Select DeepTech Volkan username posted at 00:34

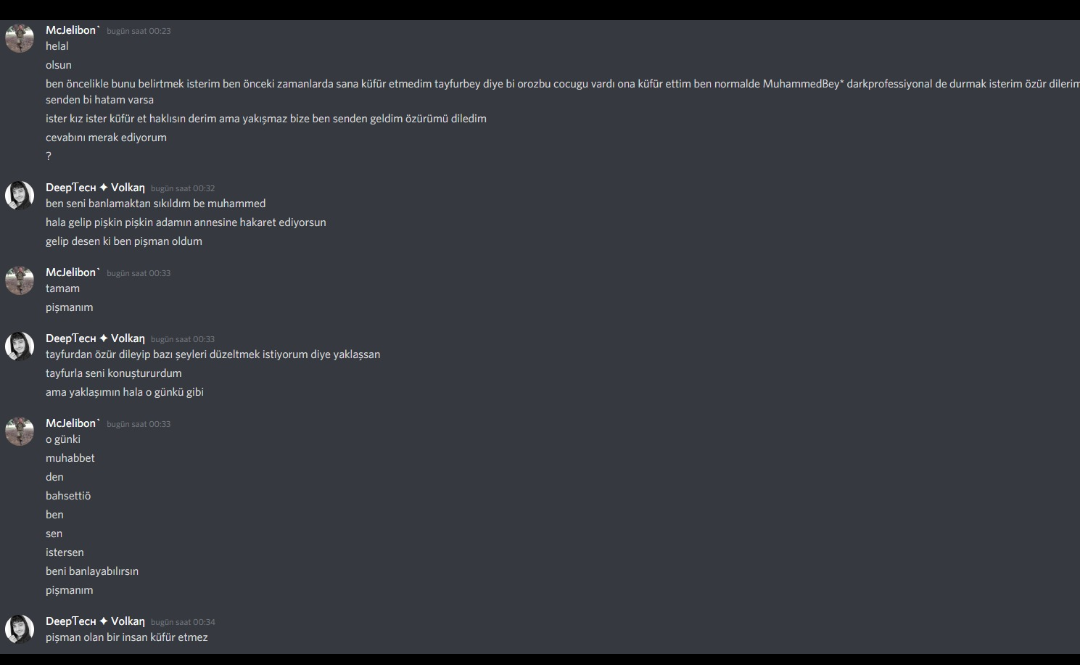click(x=95, y=622)
